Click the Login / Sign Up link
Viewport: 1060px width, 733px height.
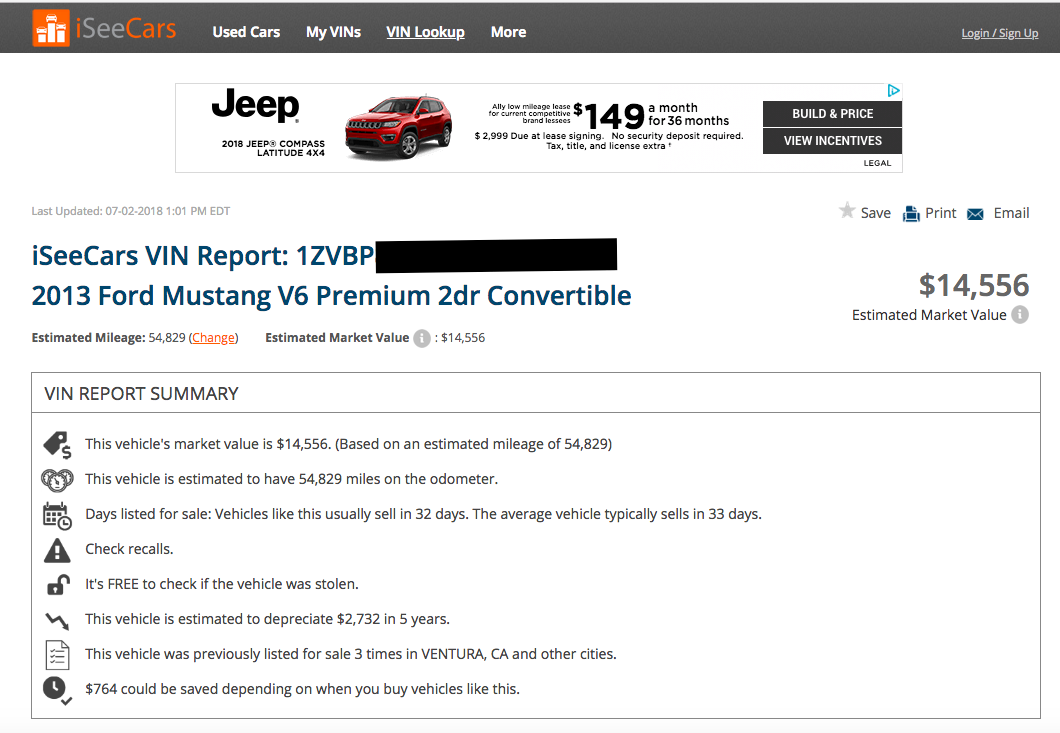coord(1000,33)
